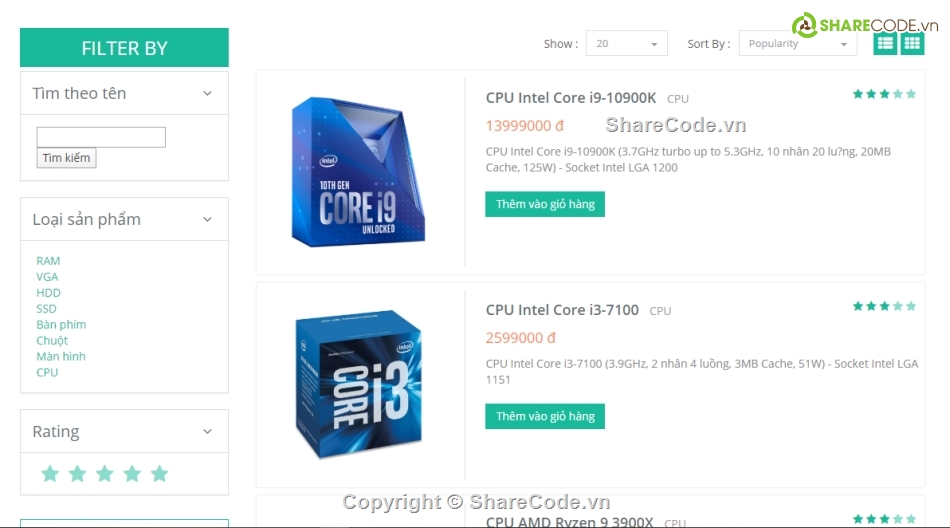This screenshot has width=950, height=528.
Task: Focus the name search text field
Action: point(101,137)
